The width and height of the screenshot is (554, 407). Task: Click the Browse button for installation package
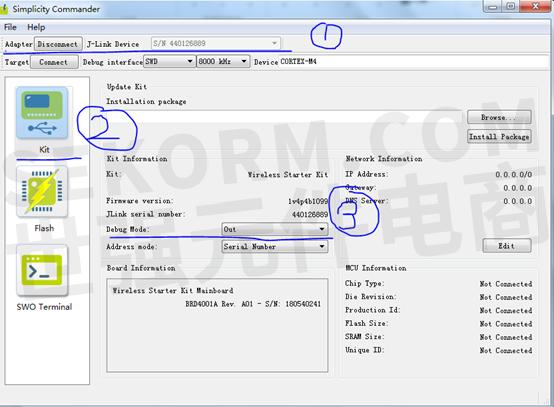pos(499,117)
